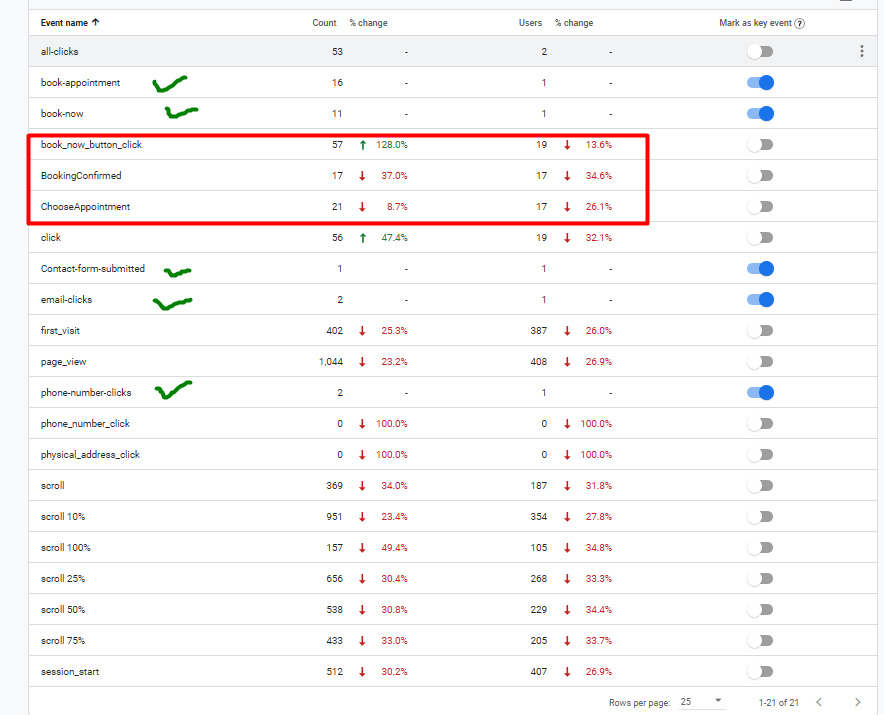Open the ChooseAppointment event
Screen dimensions: 884x715
pos(85,206)
